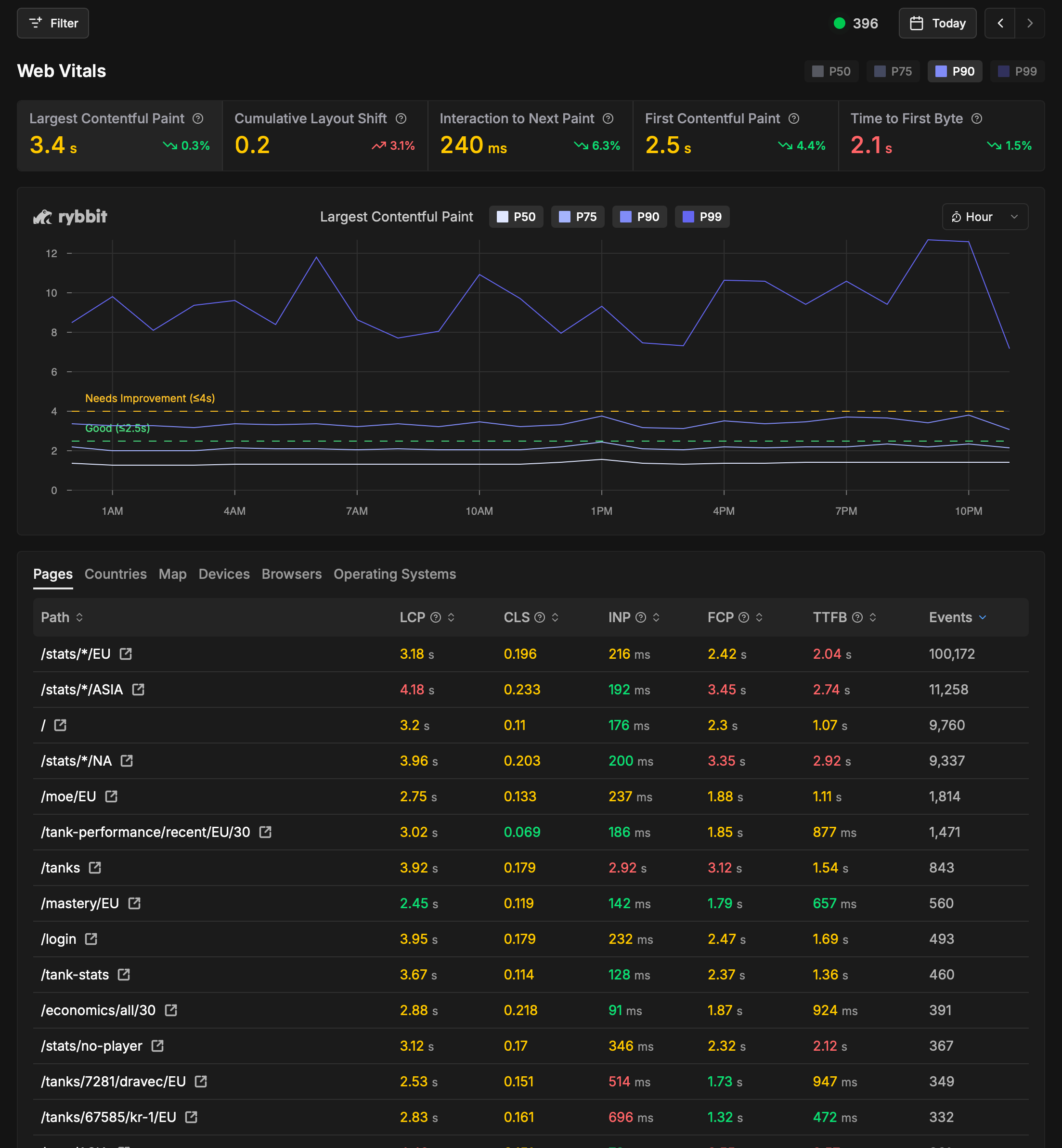Click help icon next to Largest Contentful Paint

click(x=198, y=118)
